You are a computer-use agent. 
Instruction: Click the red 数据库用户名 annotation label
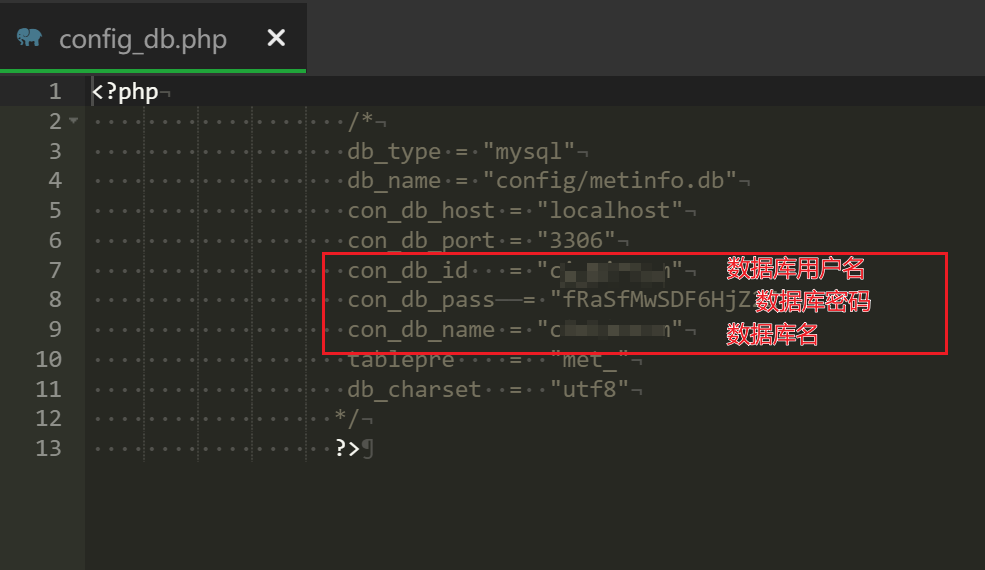pos(795,268)
